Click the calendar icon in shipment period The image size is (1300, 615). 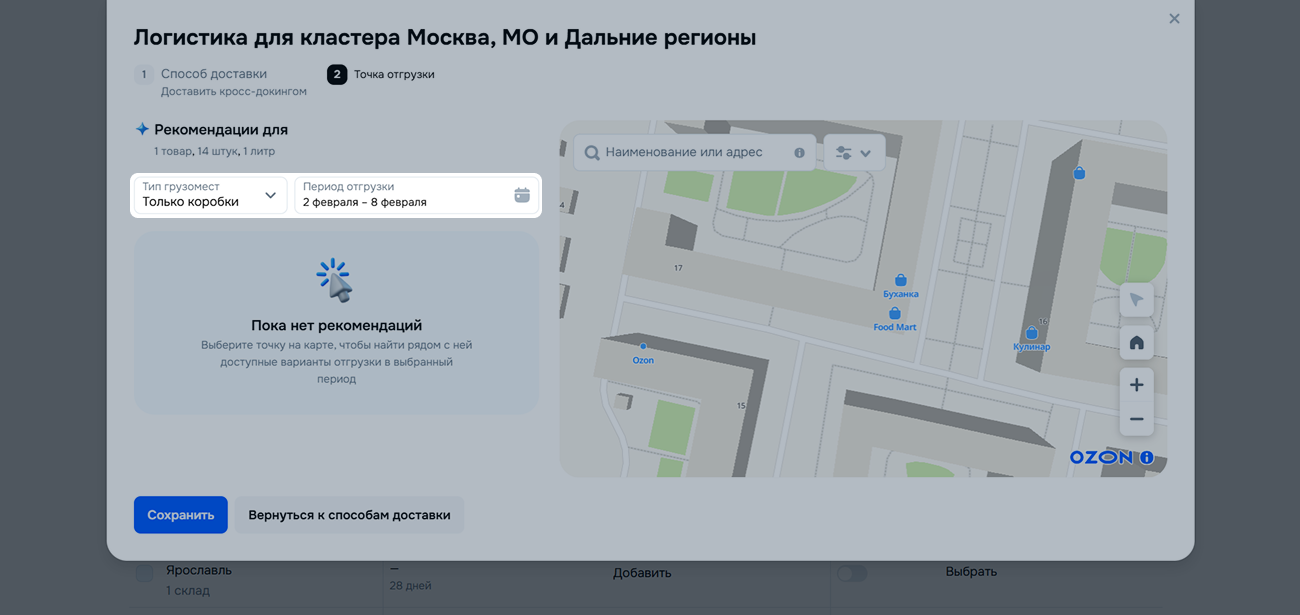coord(521,195)
